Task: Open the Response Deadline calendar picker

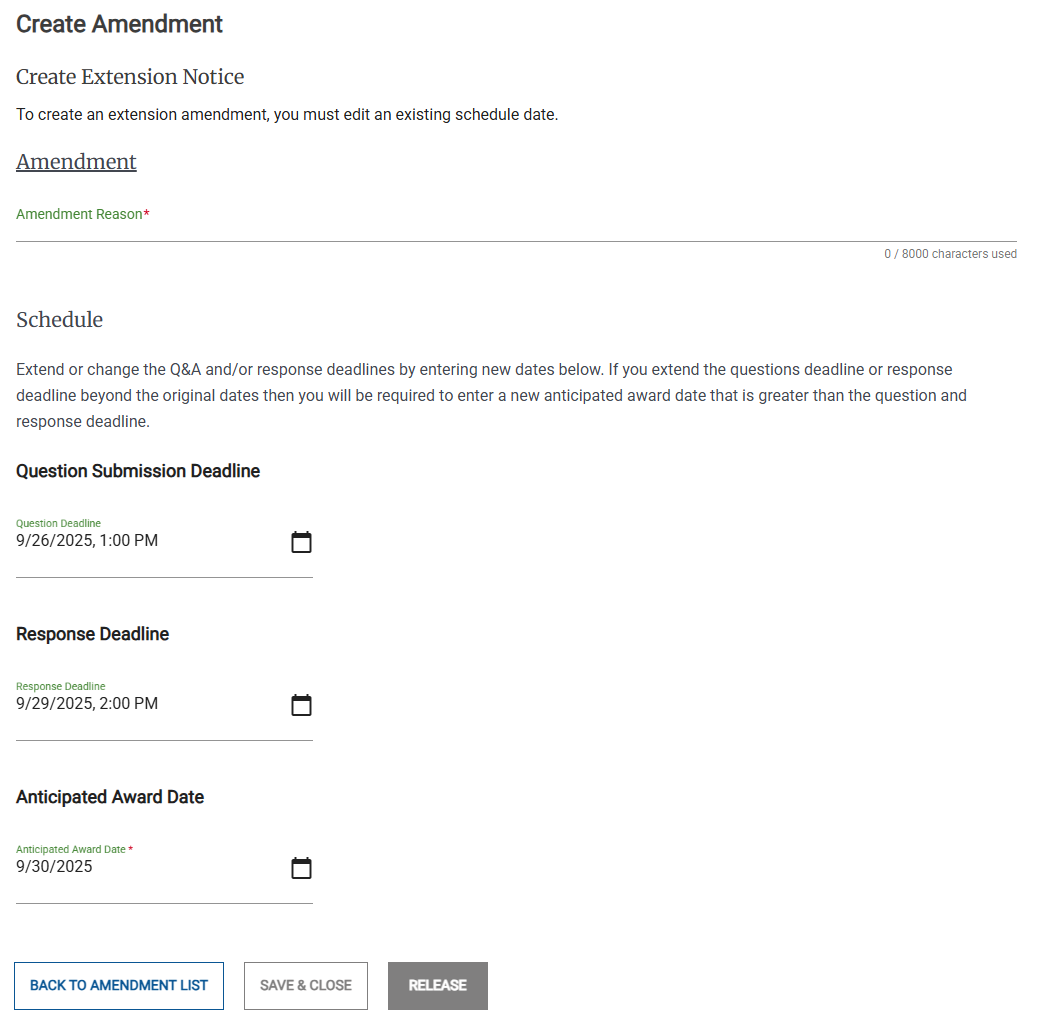Action: 301,704
